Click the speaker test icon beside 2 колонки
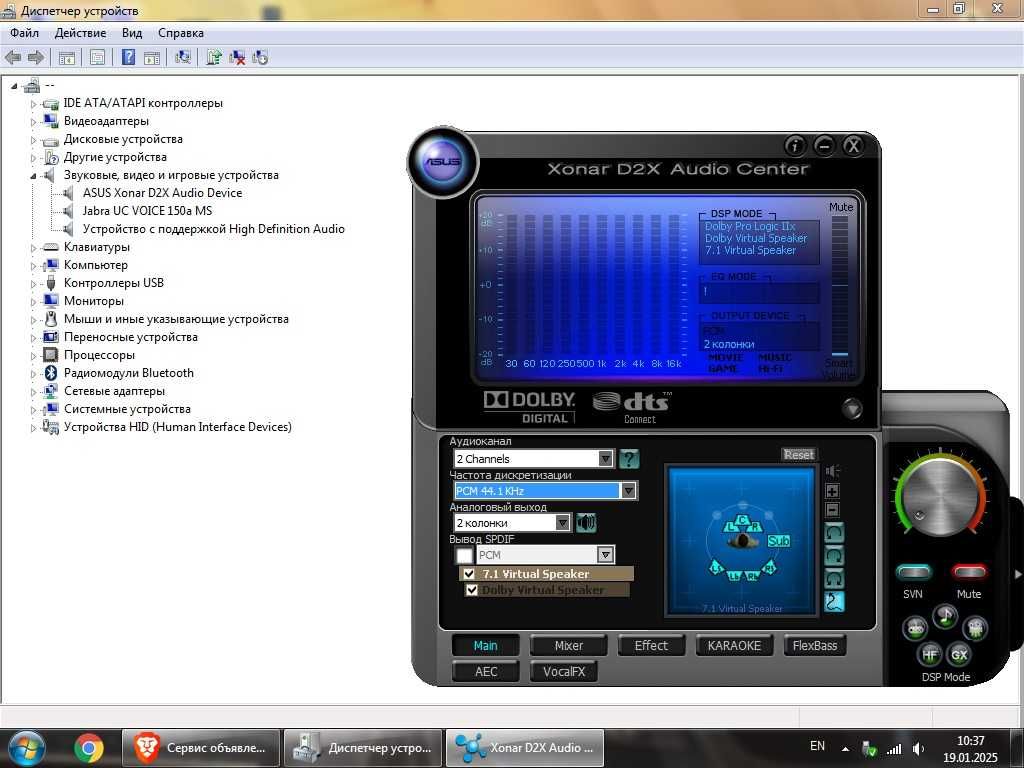The width and height of the screenshot is (1024, 768). pyautogui.click(x=586, y=522)
